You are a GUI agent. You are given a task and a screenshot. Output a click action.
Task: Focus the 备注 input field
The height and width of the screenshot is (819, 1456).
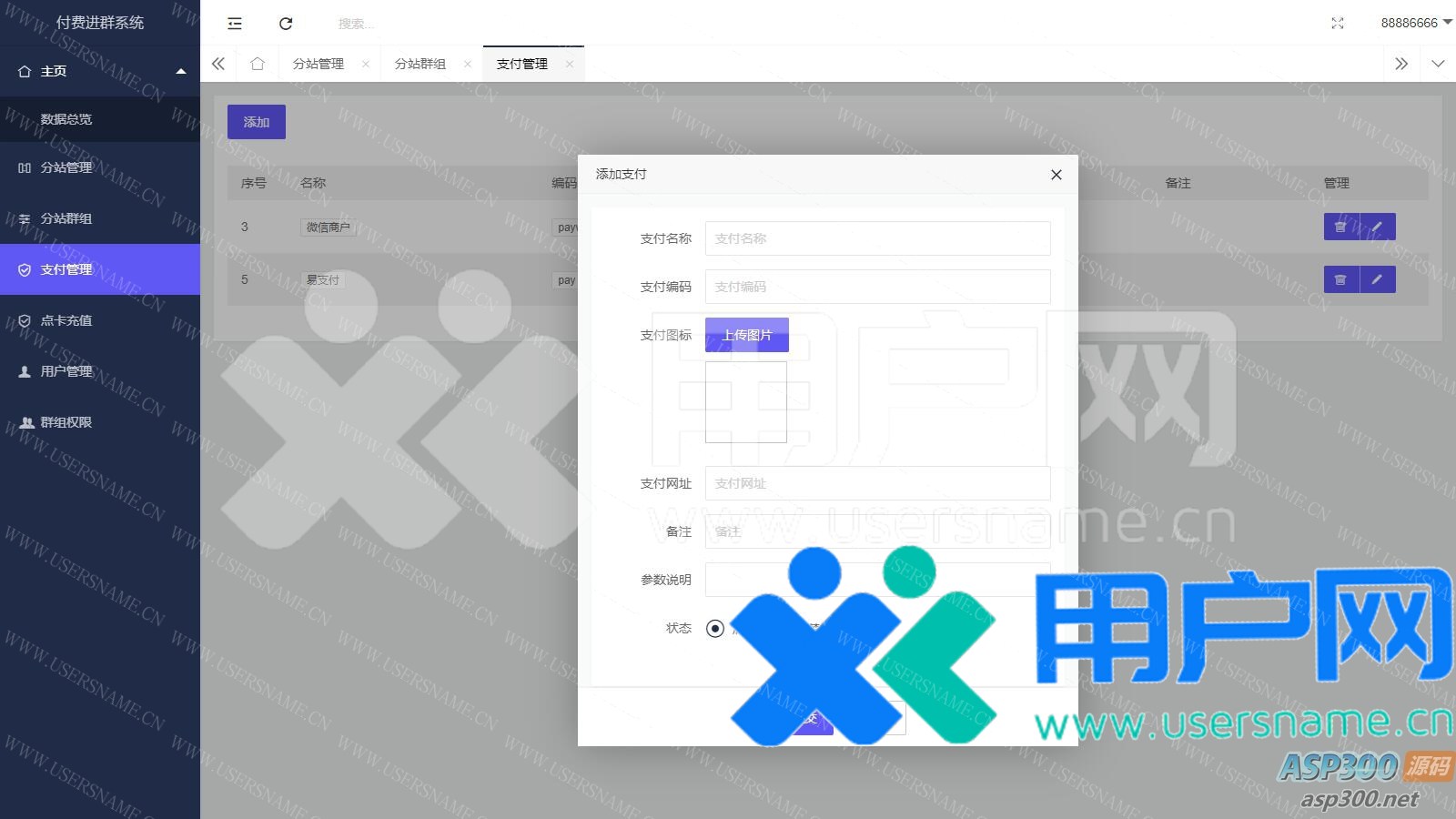[x=878, y=531]
